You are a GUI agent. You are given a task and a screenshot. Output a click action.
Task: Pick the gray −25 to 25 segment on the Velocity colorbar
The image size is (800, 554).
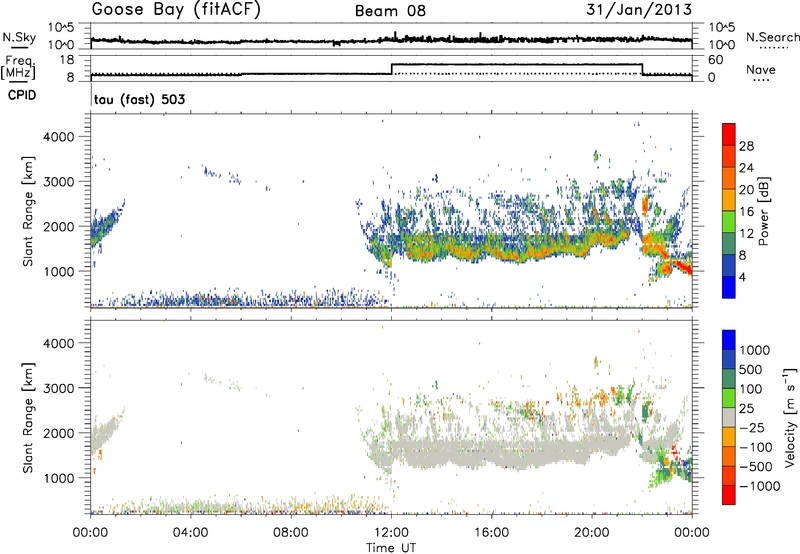tap(729, 417)
